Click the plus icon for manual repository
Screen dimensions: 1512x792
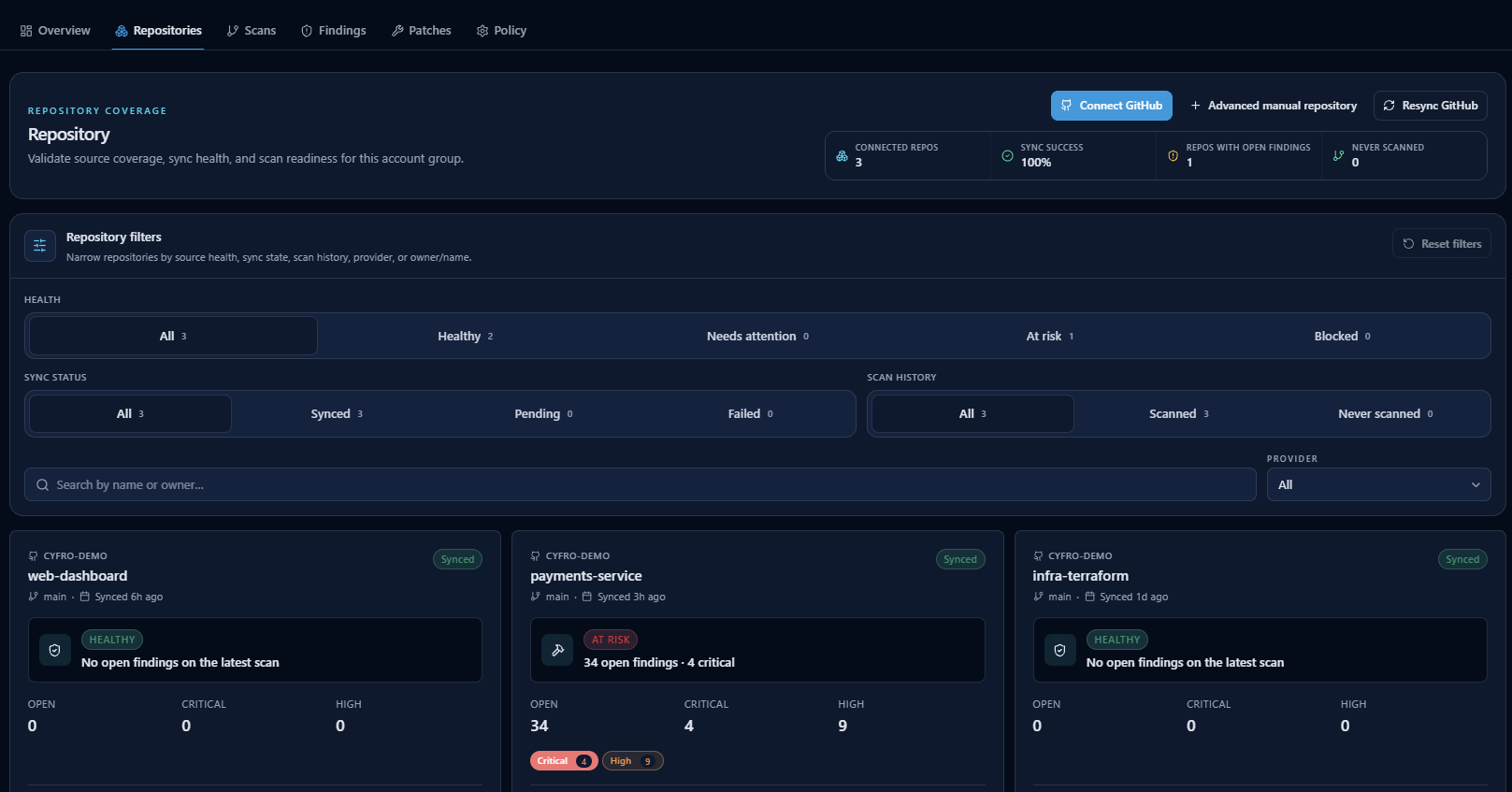(1195, 106)
